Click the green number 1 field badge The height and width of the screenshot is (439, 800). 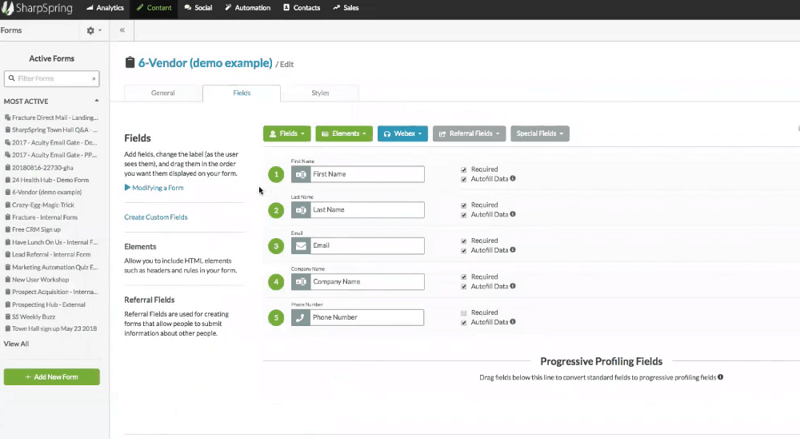click(x=276, y=175)
